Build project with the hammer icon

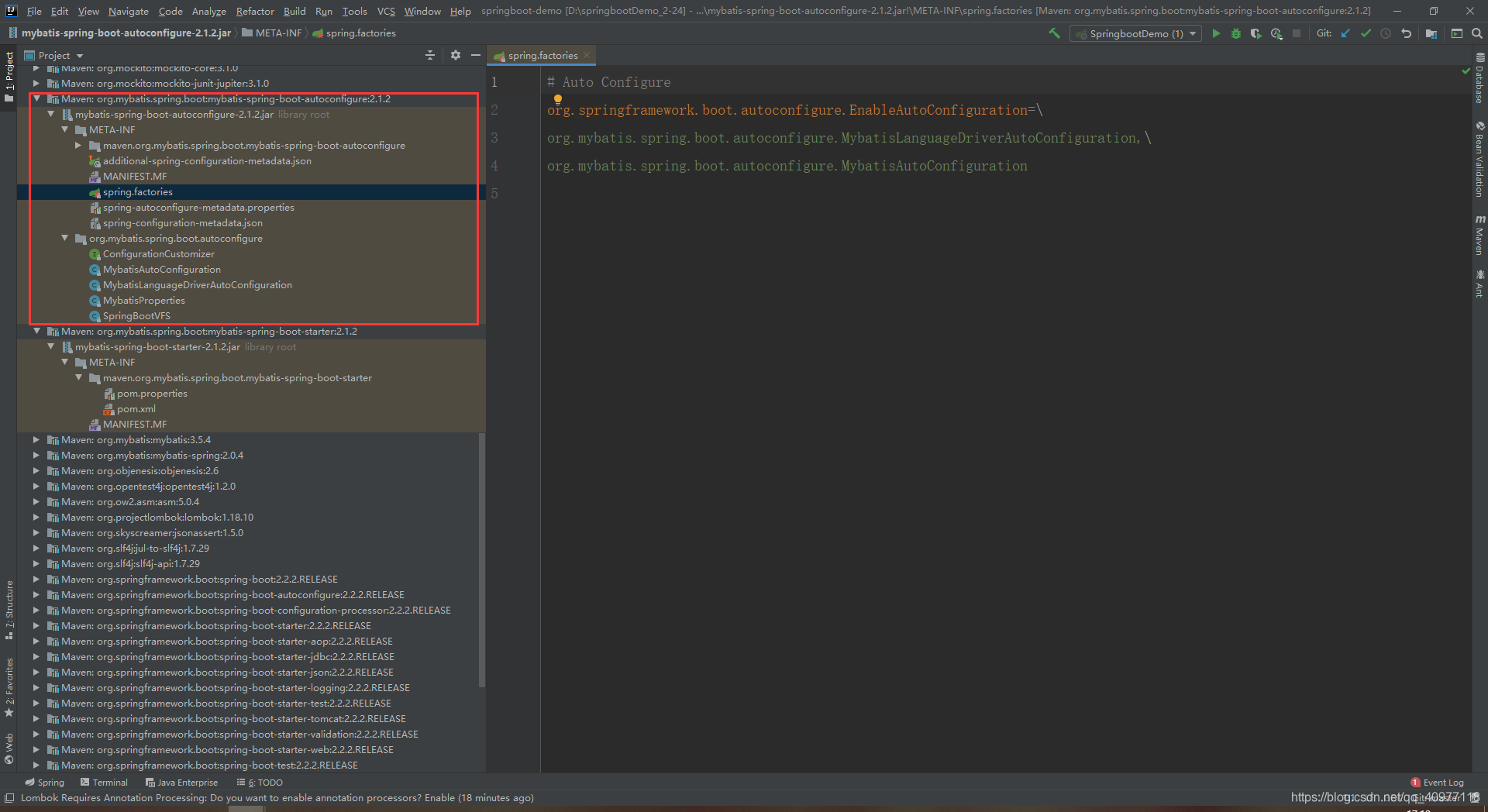click(1054, 33)
